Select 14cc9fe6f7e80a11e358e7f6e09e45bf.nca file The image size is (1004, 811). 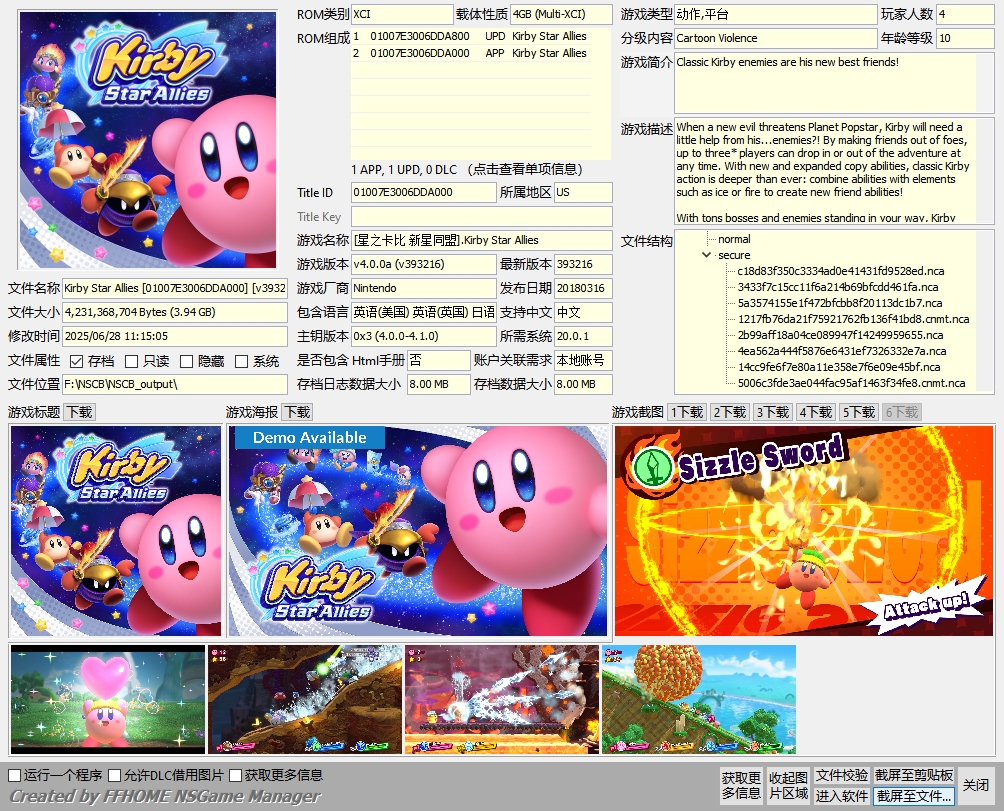(839, 367)
